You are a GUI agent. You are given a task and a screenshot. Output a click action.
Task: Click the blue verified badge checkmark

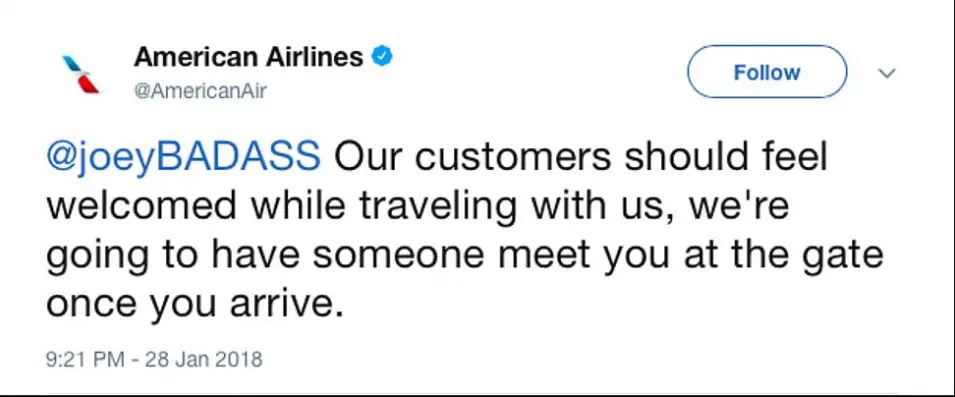pos(383,57)
